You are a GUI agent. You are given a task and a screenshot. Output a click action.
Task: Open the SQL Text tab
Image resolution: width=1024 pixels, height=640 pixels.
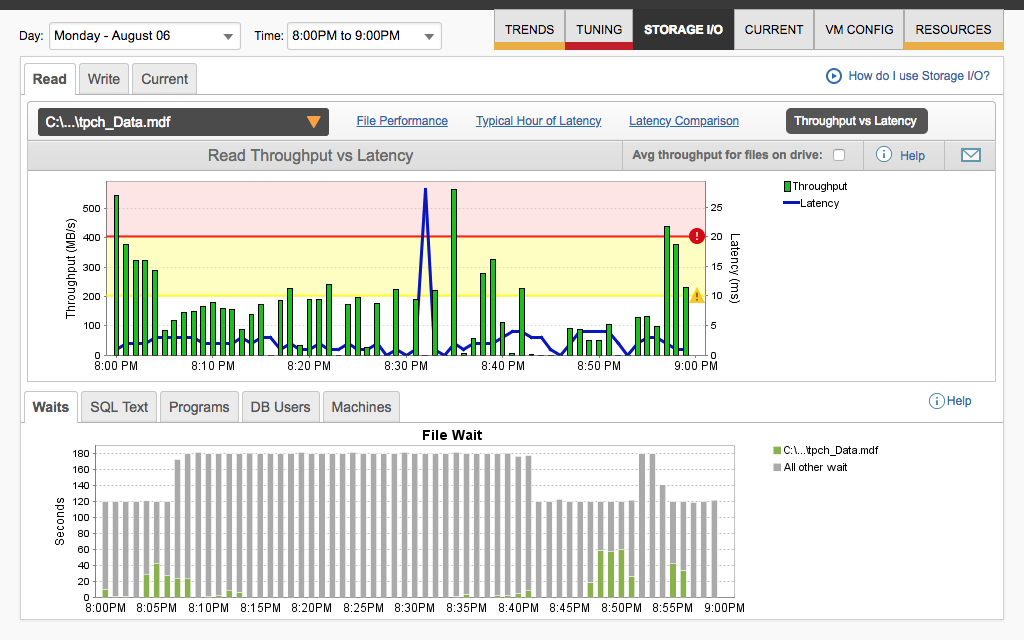[x=119, y=407]
